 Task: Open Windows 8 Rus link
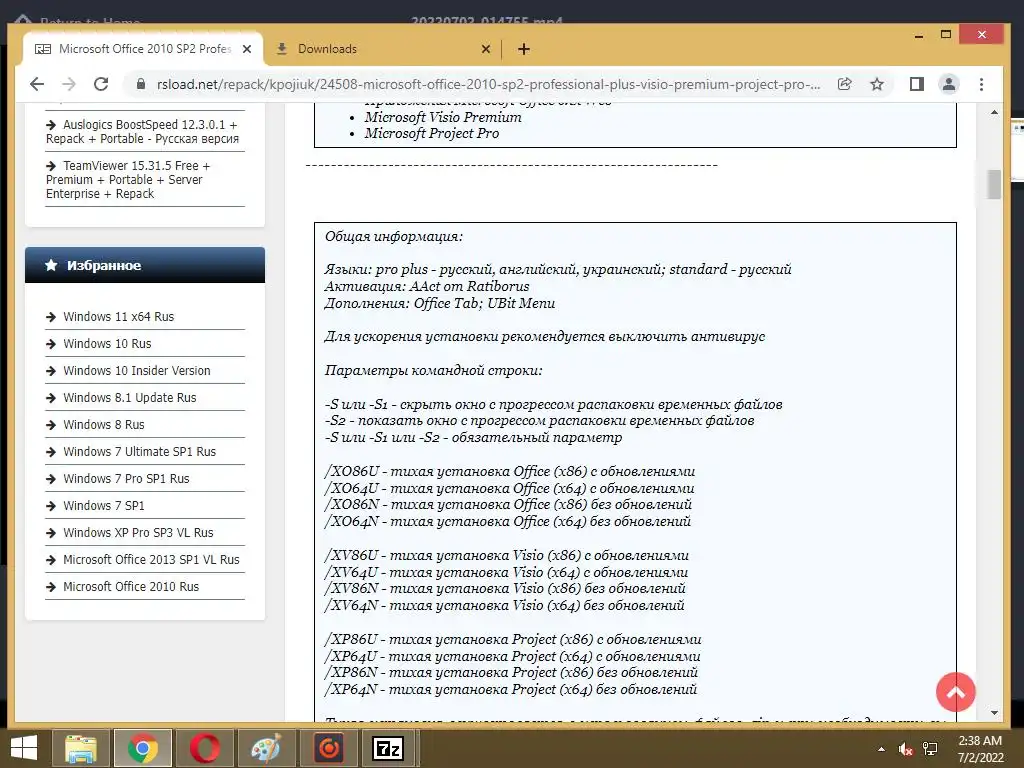point(104,424)
